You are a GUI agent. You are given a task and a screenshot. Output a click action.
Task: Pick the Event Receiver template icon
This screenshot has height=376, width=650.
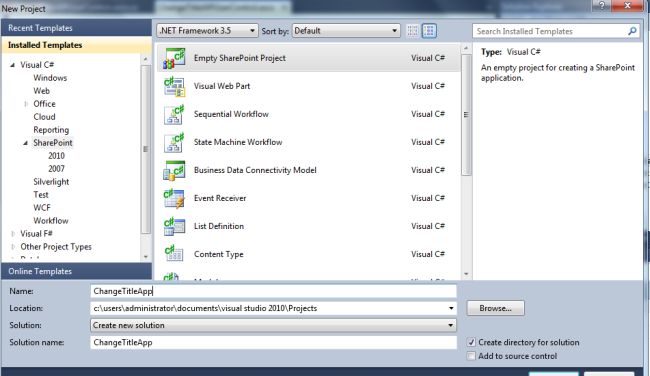point(174,199)
